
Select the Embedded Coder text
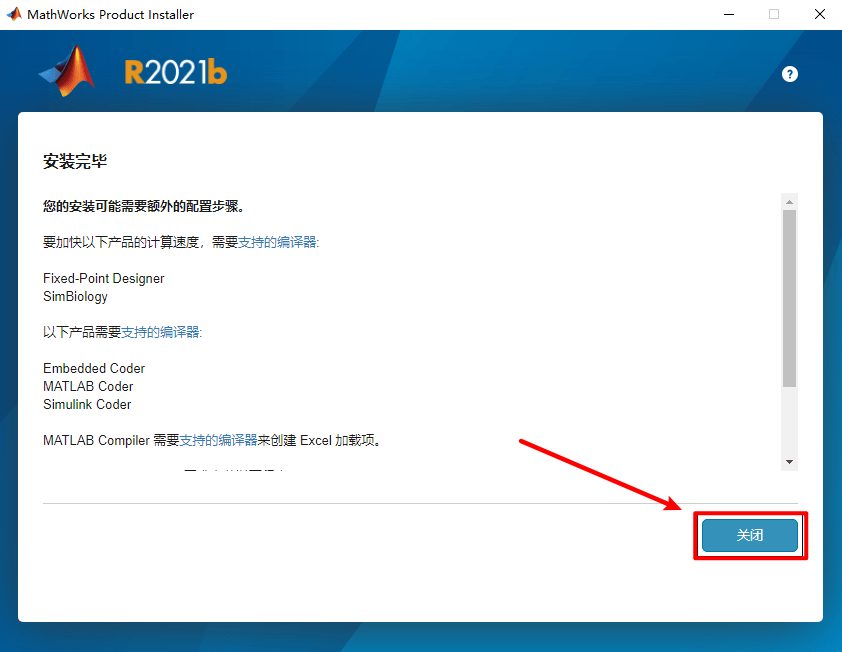pyautogui.click(x=94, y=368)
